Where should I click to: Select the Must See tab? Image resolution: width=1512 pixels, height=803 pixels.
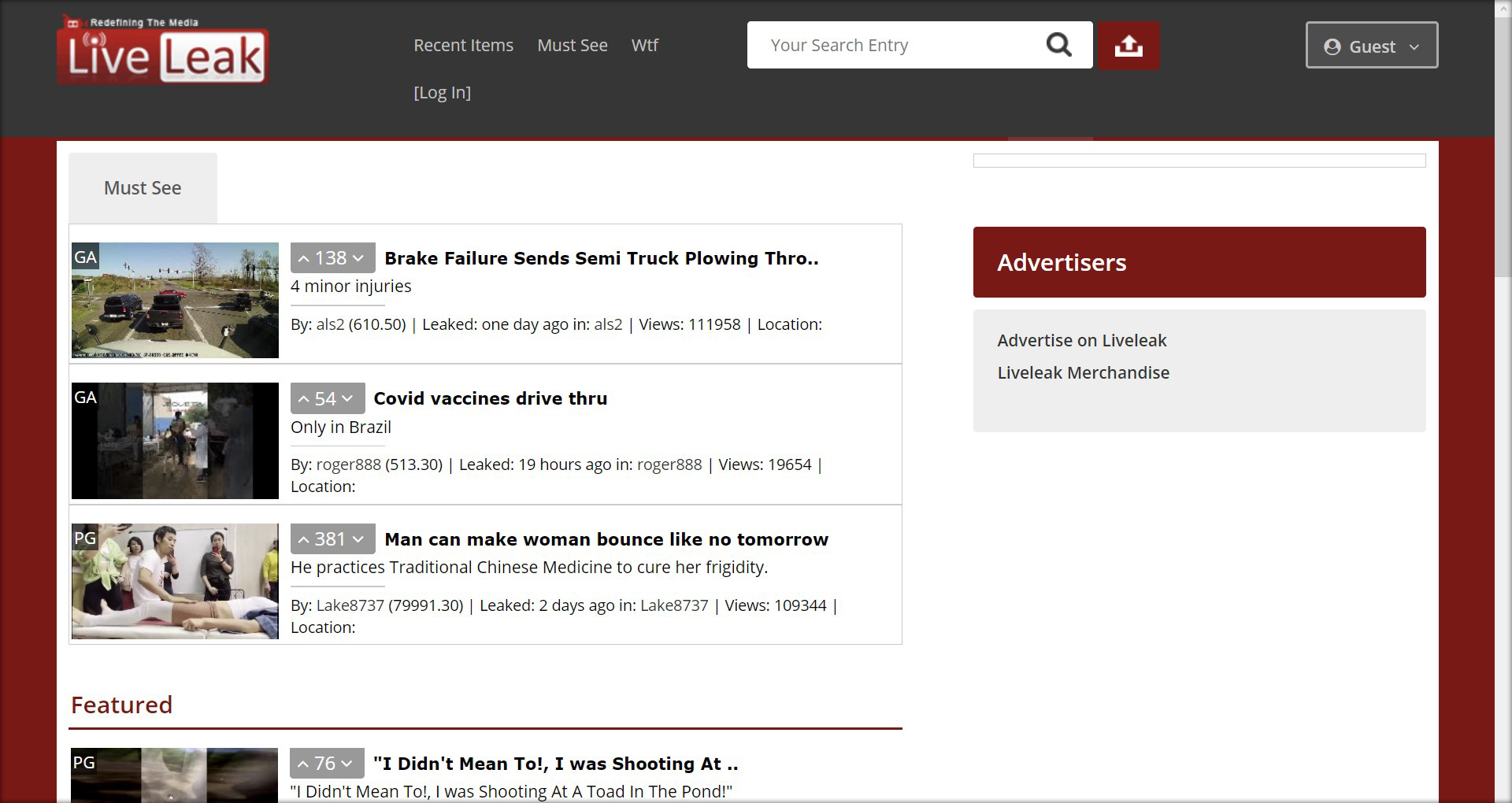(143, 188)
